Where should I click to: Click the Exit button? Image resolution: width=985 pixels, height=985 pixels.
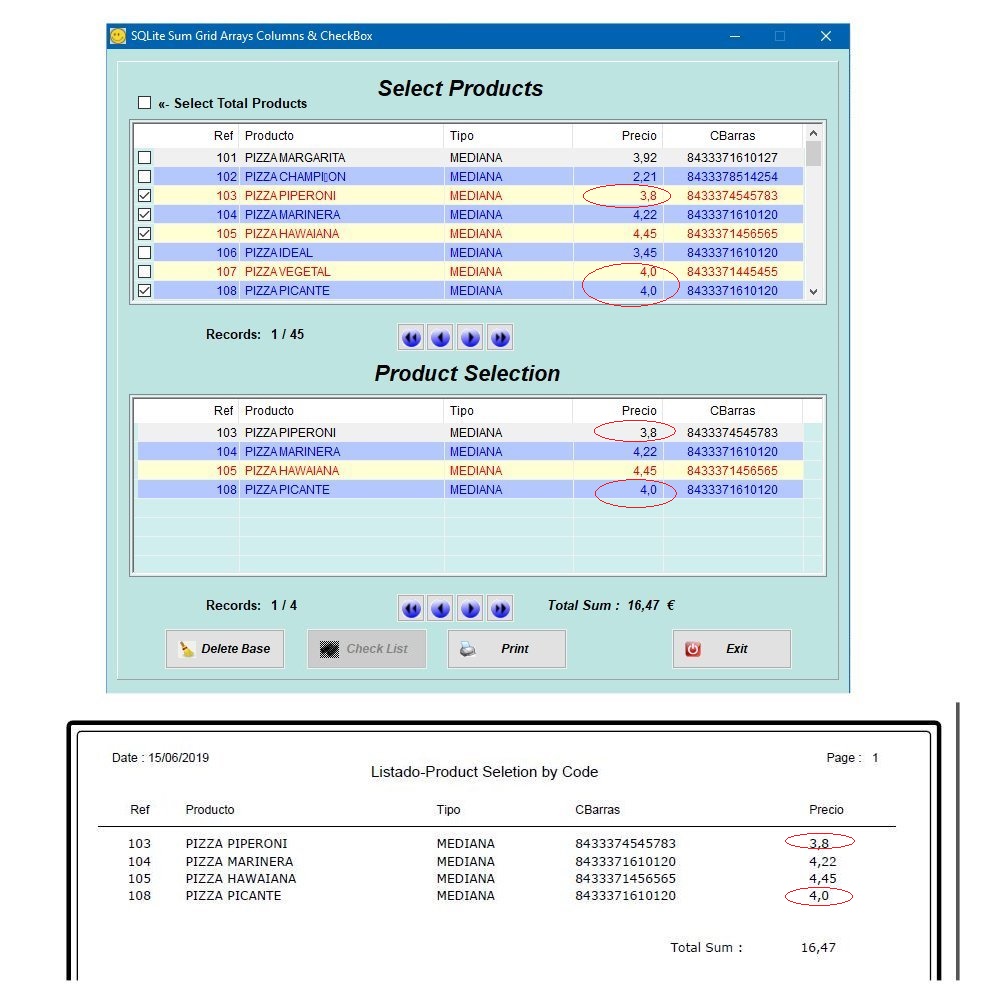pyautogui.click(x=731, y=649)
